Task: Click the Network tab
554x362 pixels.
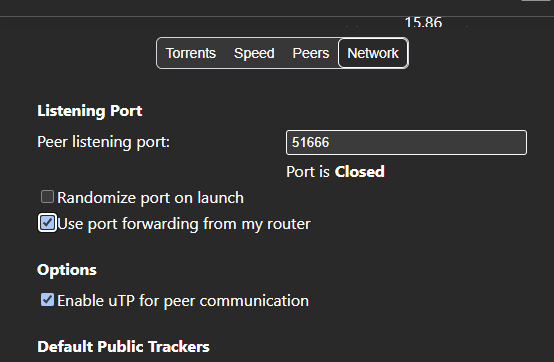Action: click(x=373, y=53)
